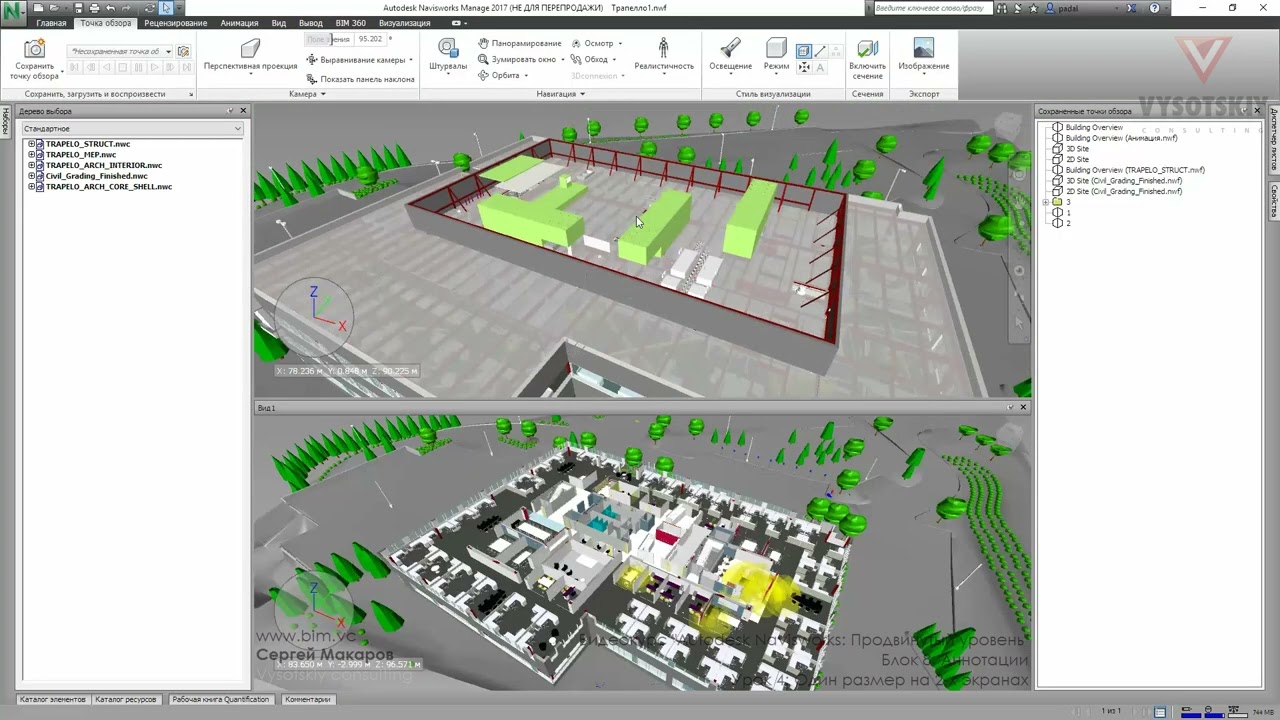Toggle the Lines display button in render style
Screen dimensions: 1280x720
pyautogui.click(x=820, y=51)
